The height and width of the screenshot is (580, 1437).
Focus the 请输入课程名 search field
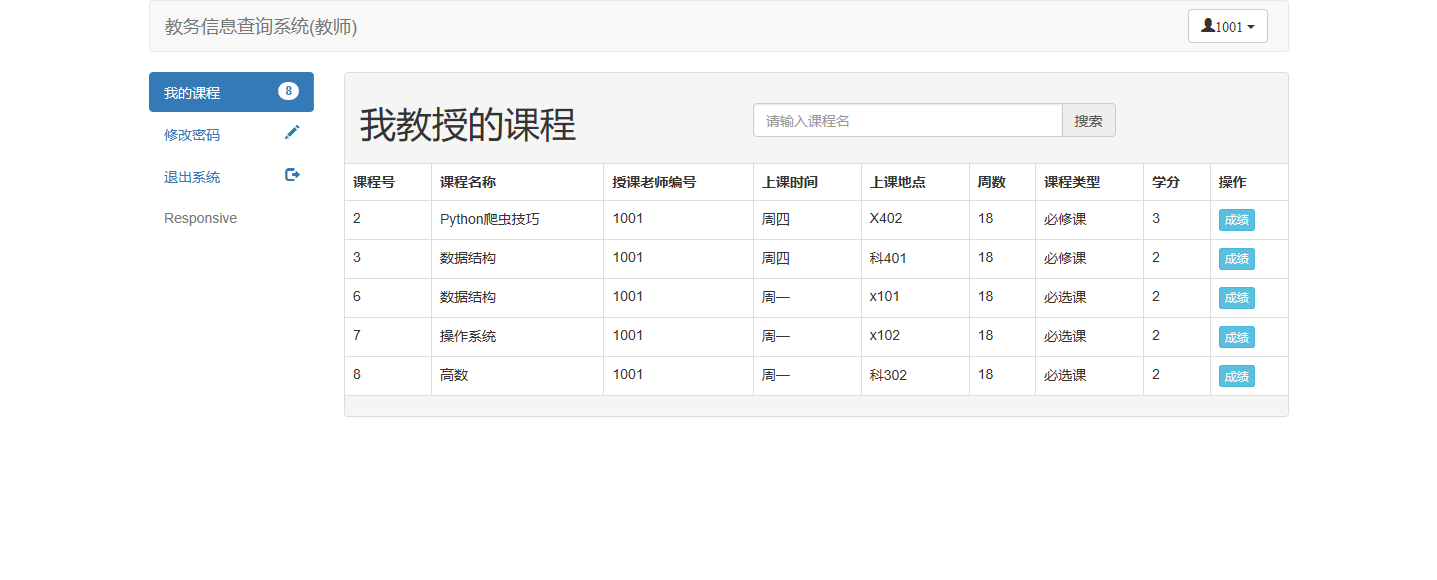click(907, 120)
